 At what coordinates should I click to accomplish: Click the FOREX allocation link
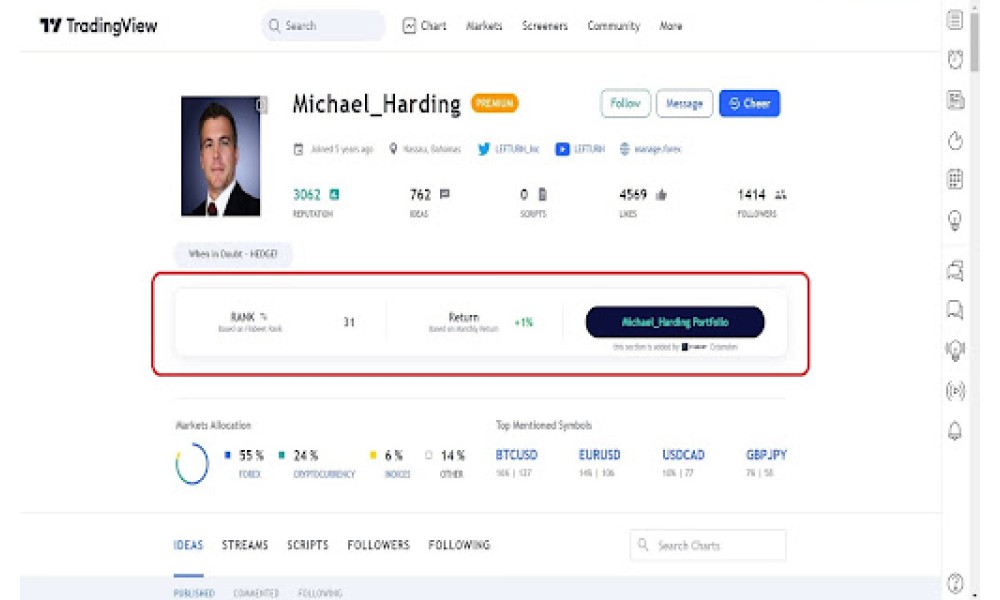tap(250, 474)
